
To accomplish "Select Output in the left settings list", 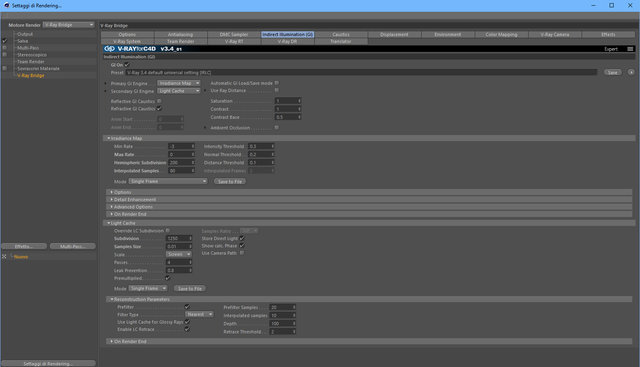I will point(25,34).
